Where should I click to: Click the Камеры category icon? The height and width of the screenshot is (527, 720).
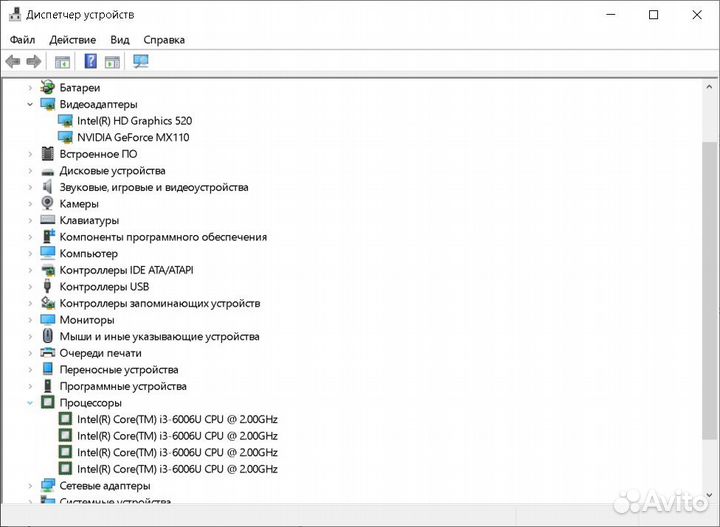(47, 204)
